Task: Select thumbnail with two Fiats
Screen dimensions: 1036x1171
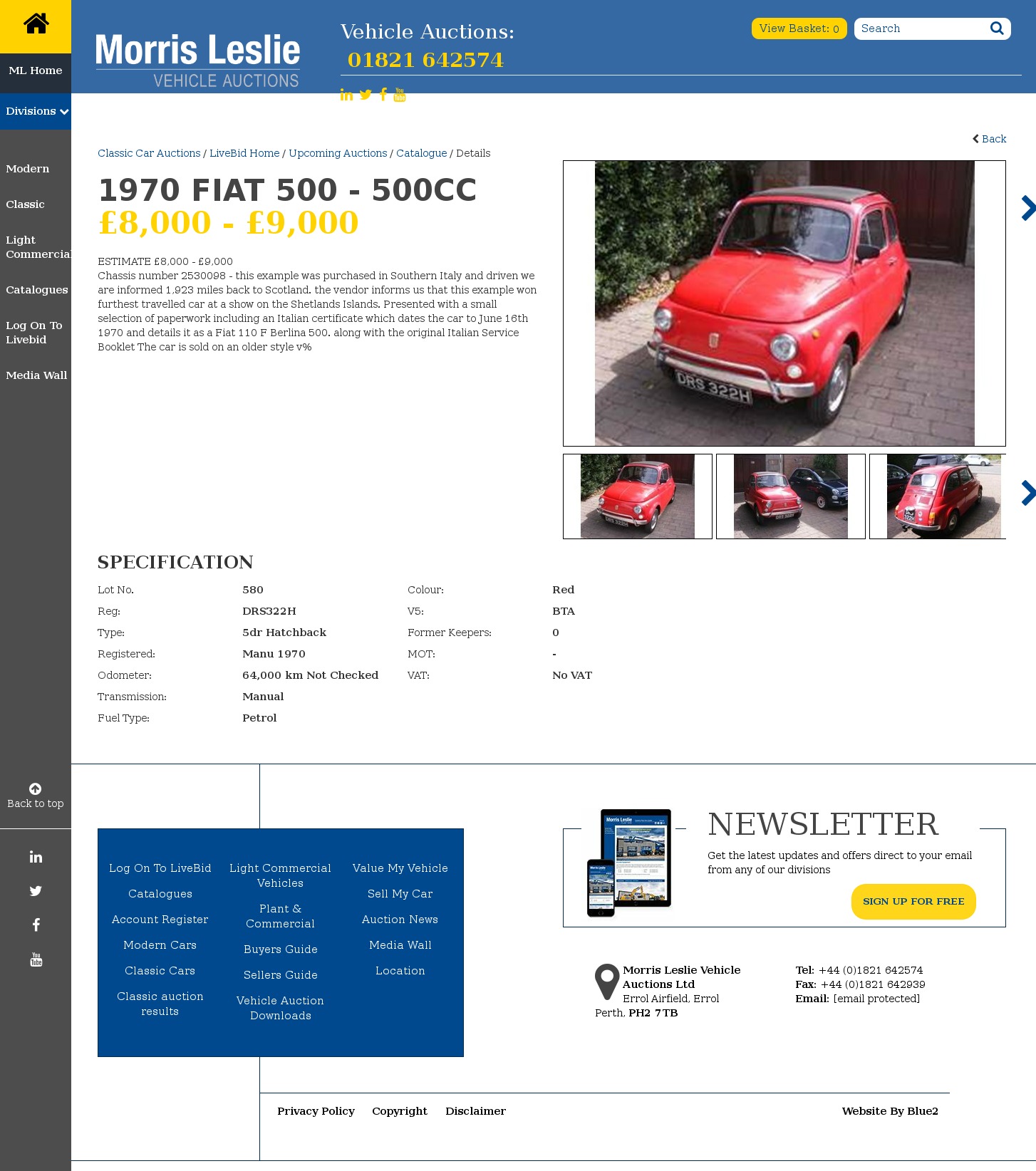Action: point(791,496)
